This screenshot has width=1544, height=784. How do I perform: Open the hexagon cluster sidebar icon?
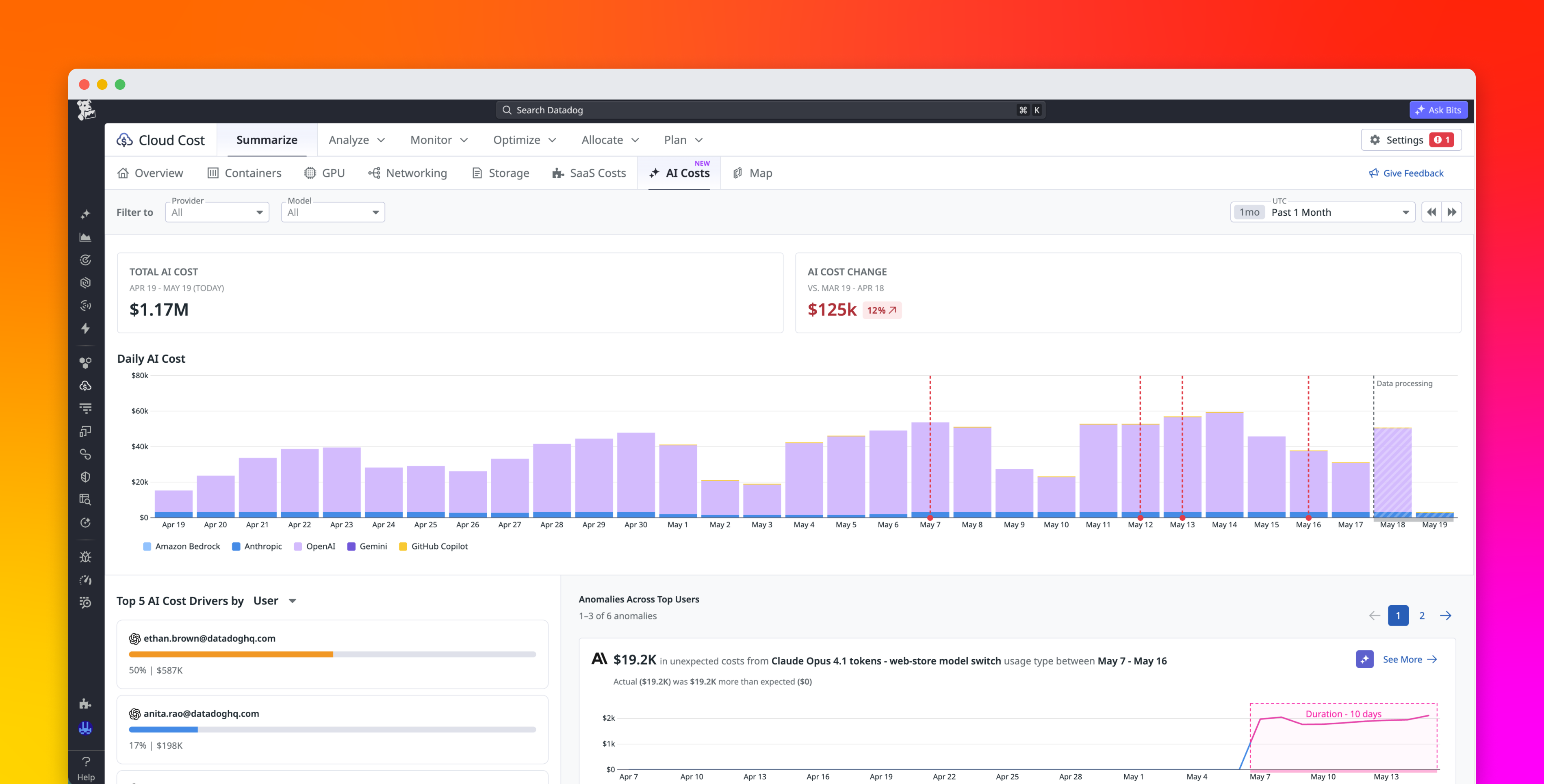tap(86, 363)
